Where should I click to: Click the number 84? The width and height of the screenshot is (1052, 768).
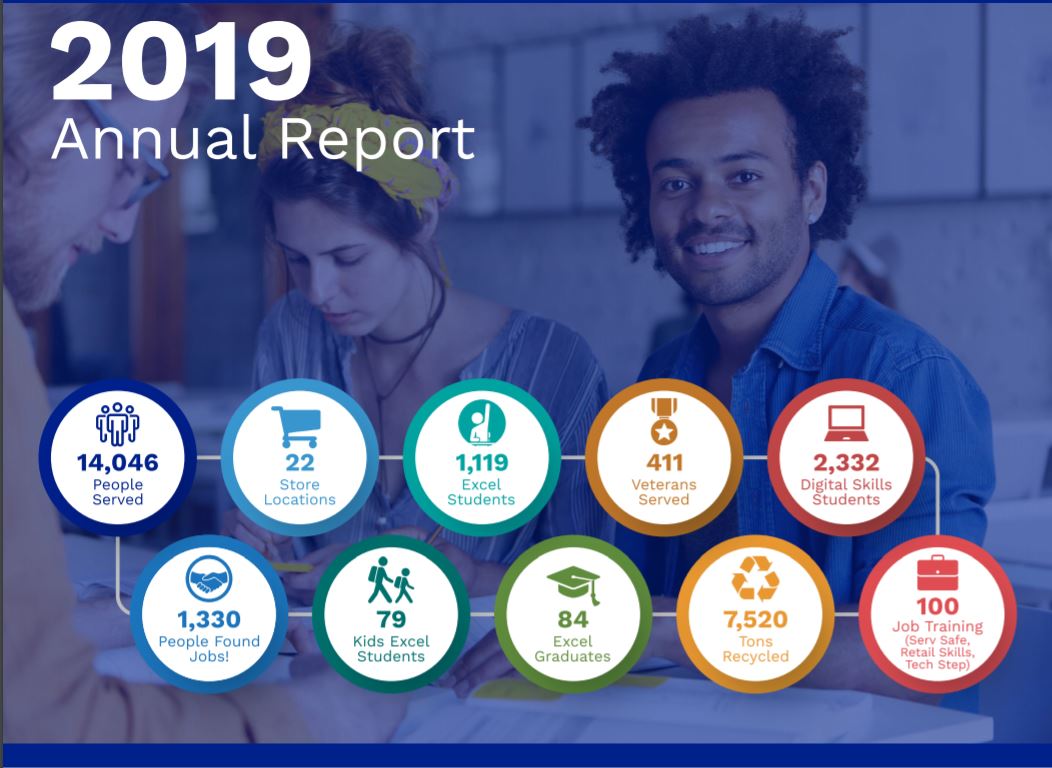(x=572, y=619)
